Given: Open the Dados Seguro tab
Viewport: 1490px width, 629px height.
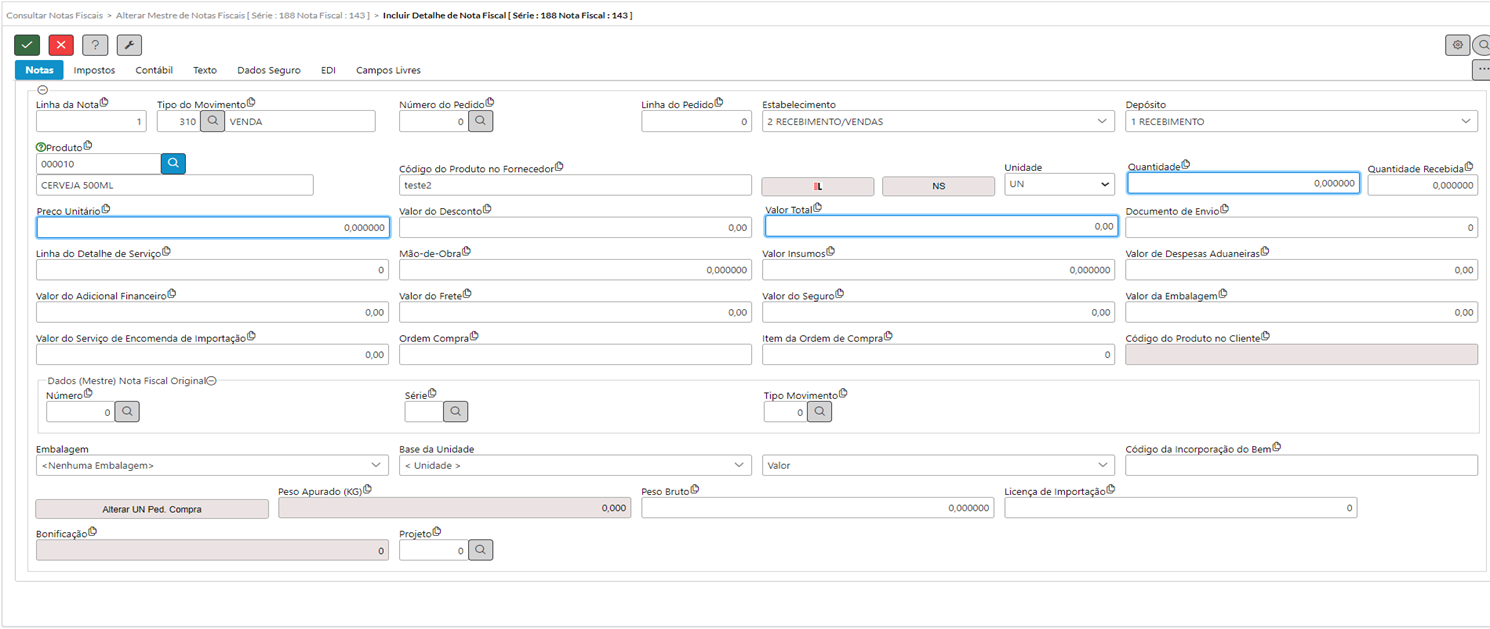Looking at the screenshot, I should 268,70.
